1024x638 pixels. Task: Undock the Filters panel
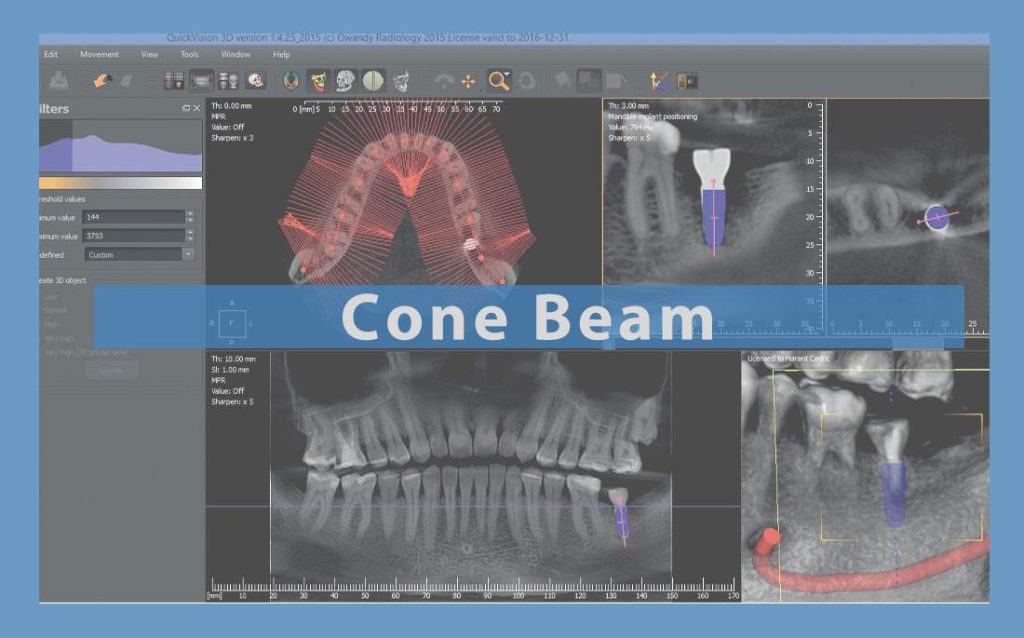point(186,108)
